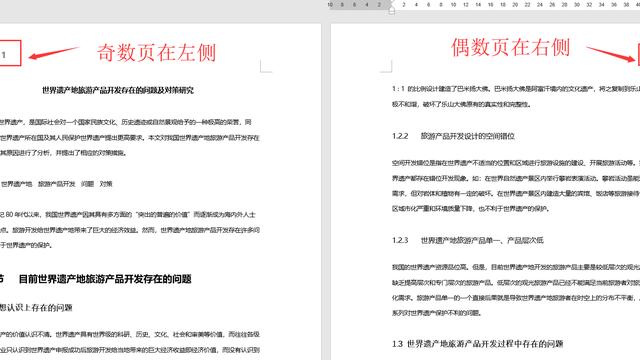Click heading 1.2.2 旅游产品开发设计的空间错位
Image resolution: width=640 pixels, height=360 pixels.
(453, 136)
